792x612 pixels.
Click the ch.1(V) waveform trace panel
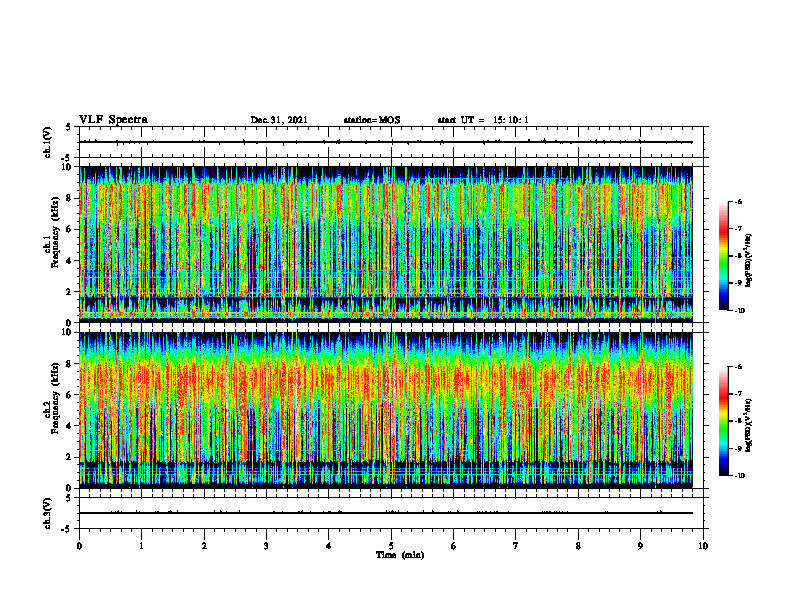[391, 142]
